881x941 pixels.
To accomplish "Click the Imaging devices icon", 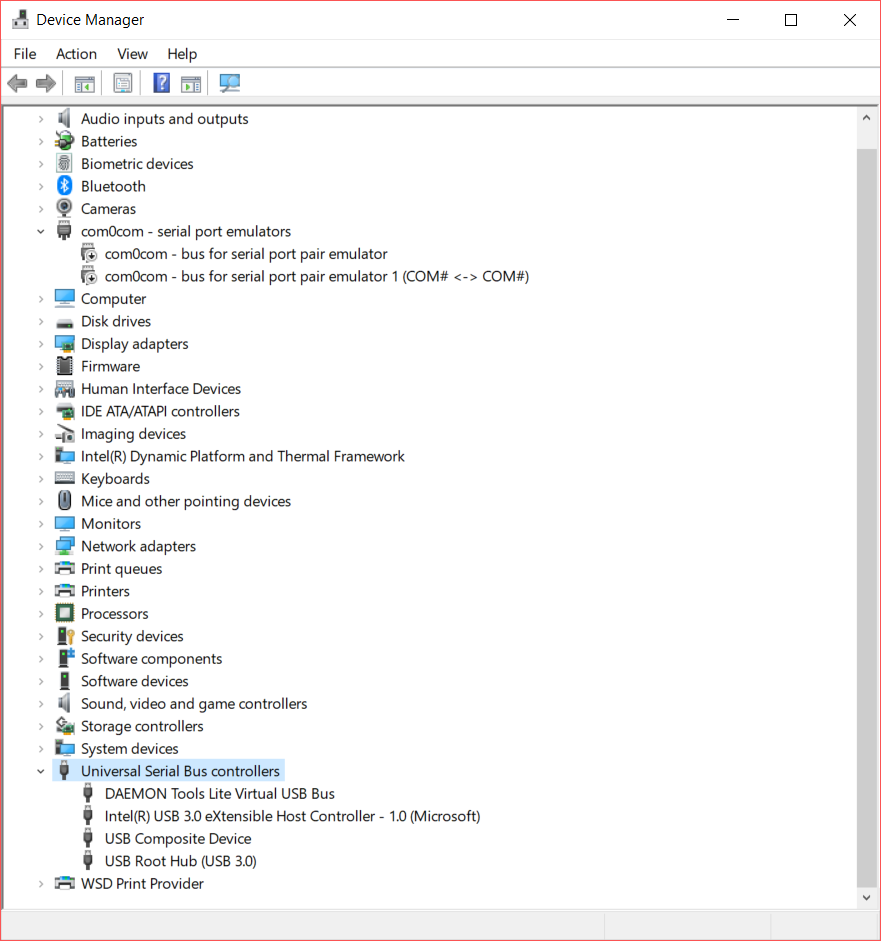I will [64, 434].
